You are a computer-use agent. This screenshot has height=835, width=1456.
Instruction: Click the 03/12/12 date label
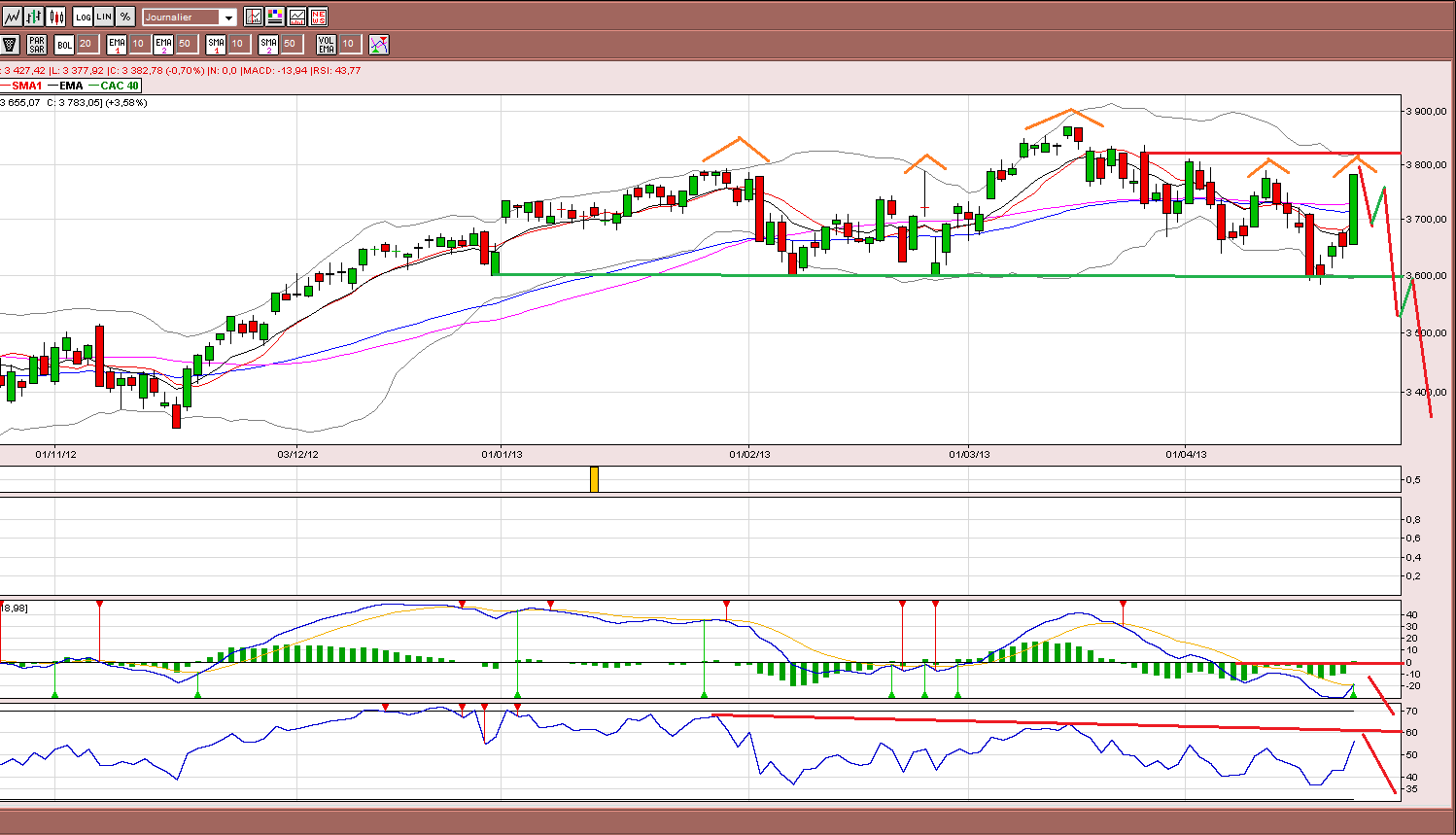click(297, 454)
